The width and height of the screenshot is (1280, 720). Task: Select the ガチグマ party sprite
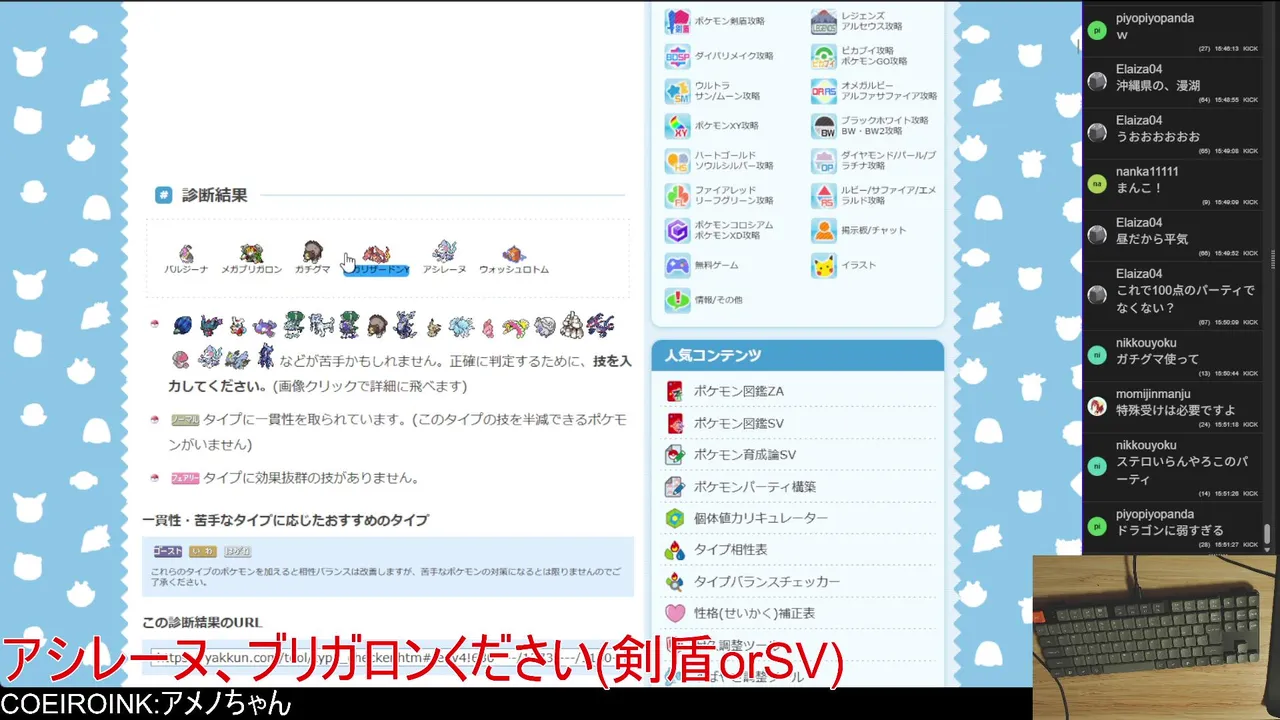(312, 252)
